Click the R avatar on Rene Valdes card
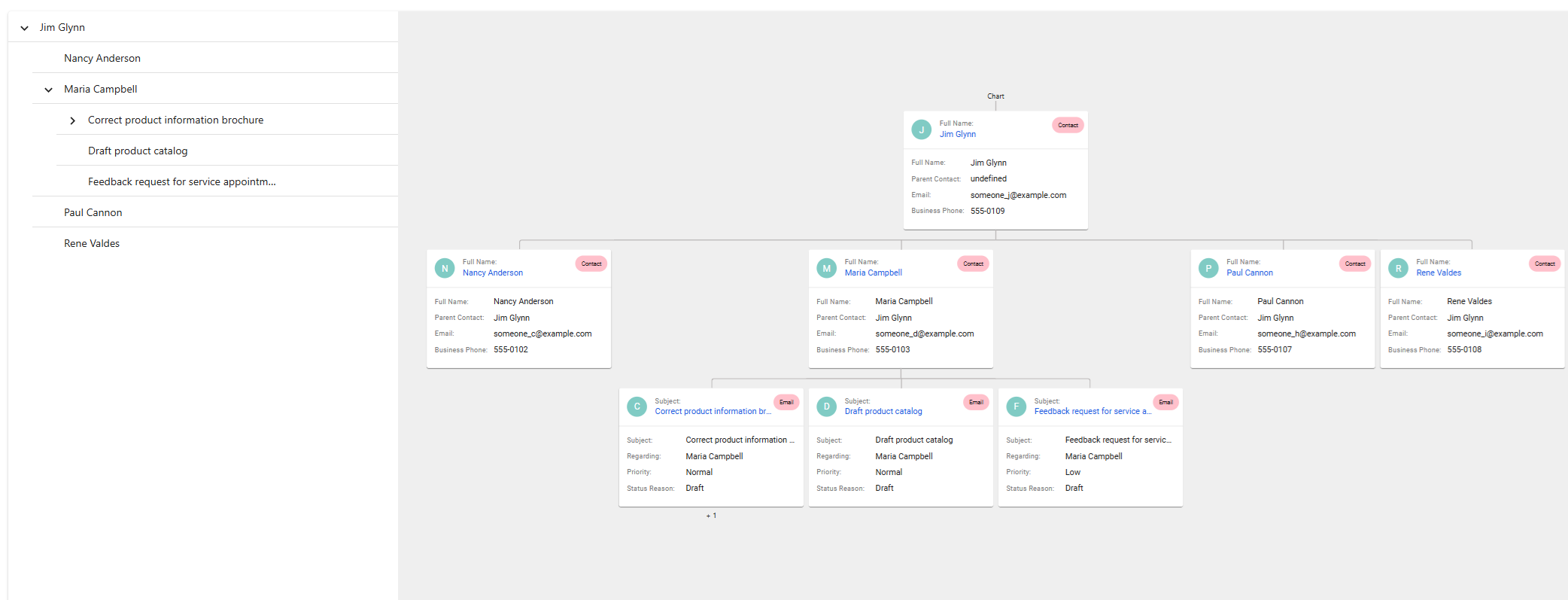 coord(1398,268)
